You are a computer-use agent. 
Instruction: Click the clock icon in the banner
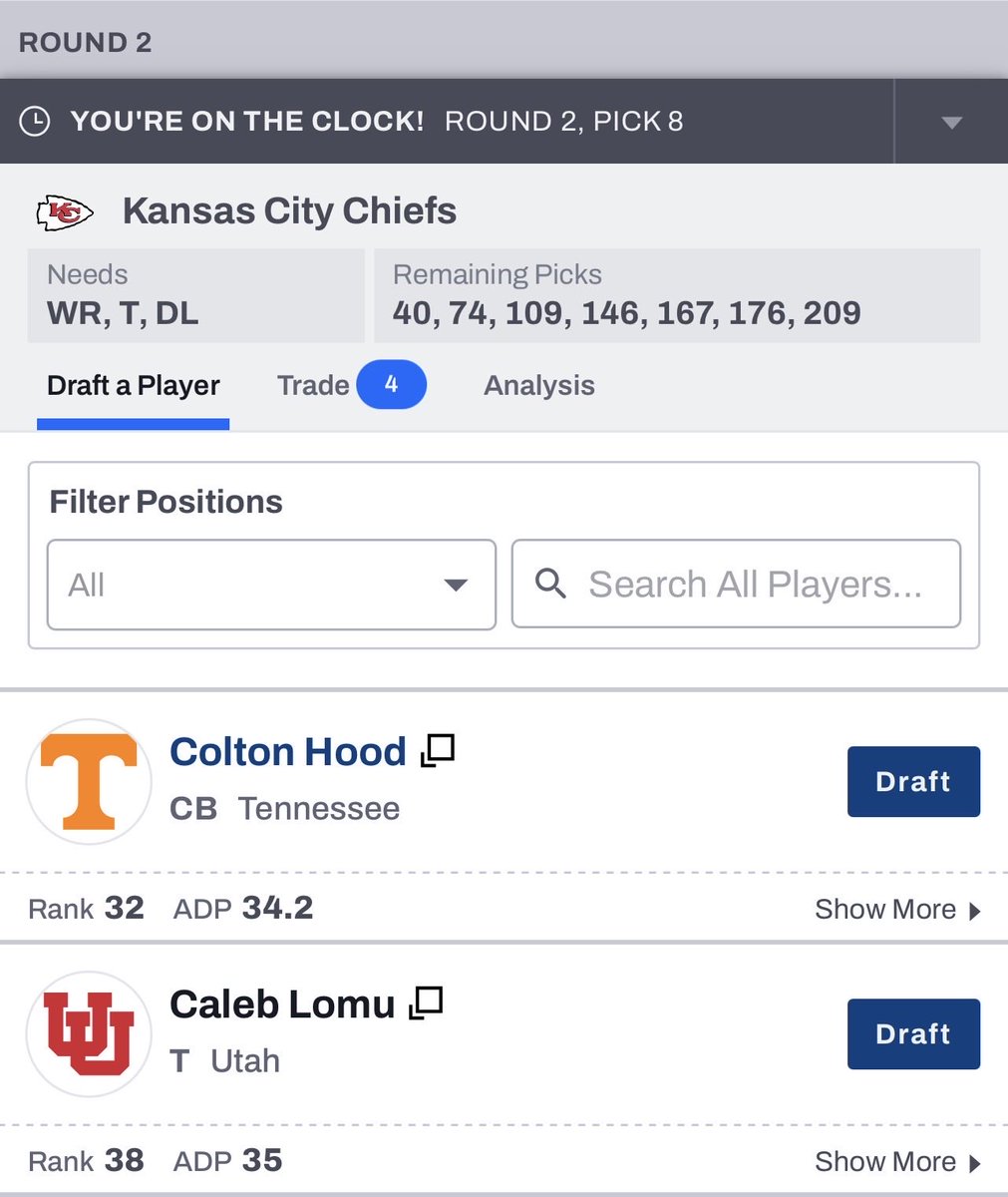[x=35, y=122]
